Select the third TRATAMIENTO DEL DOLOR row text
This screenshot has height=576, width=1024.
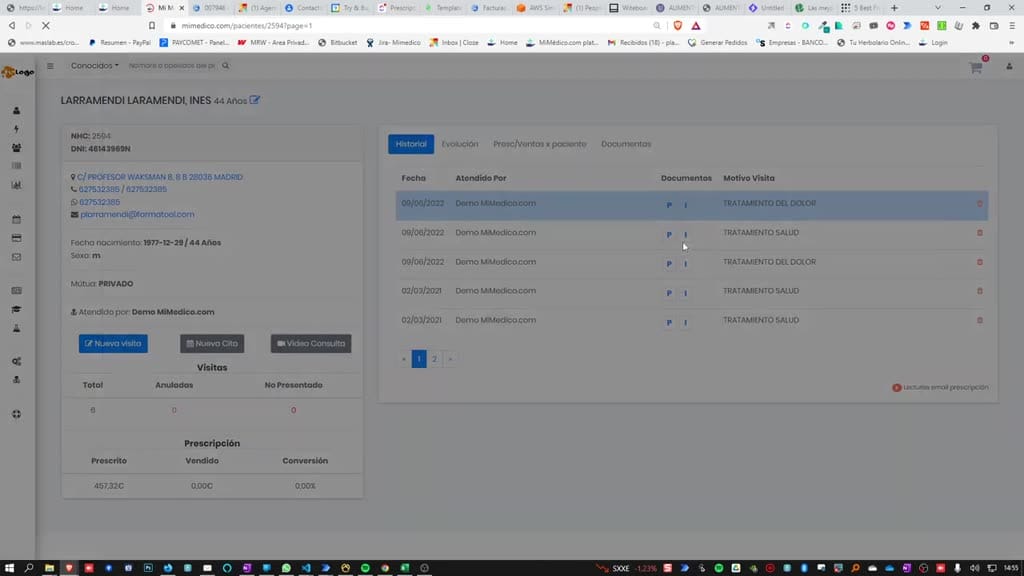click(769, 262)
